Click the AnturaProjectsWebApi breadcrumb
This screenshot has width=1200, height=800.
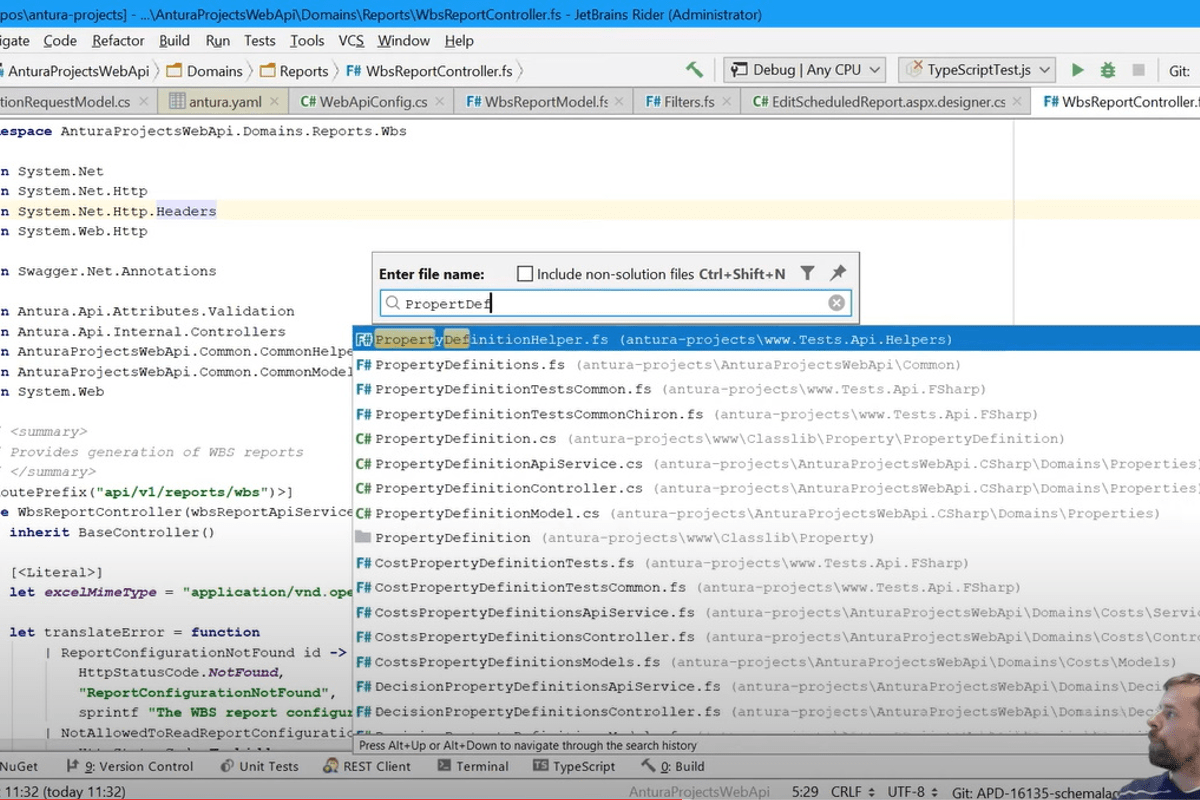[x=75, y=71]
